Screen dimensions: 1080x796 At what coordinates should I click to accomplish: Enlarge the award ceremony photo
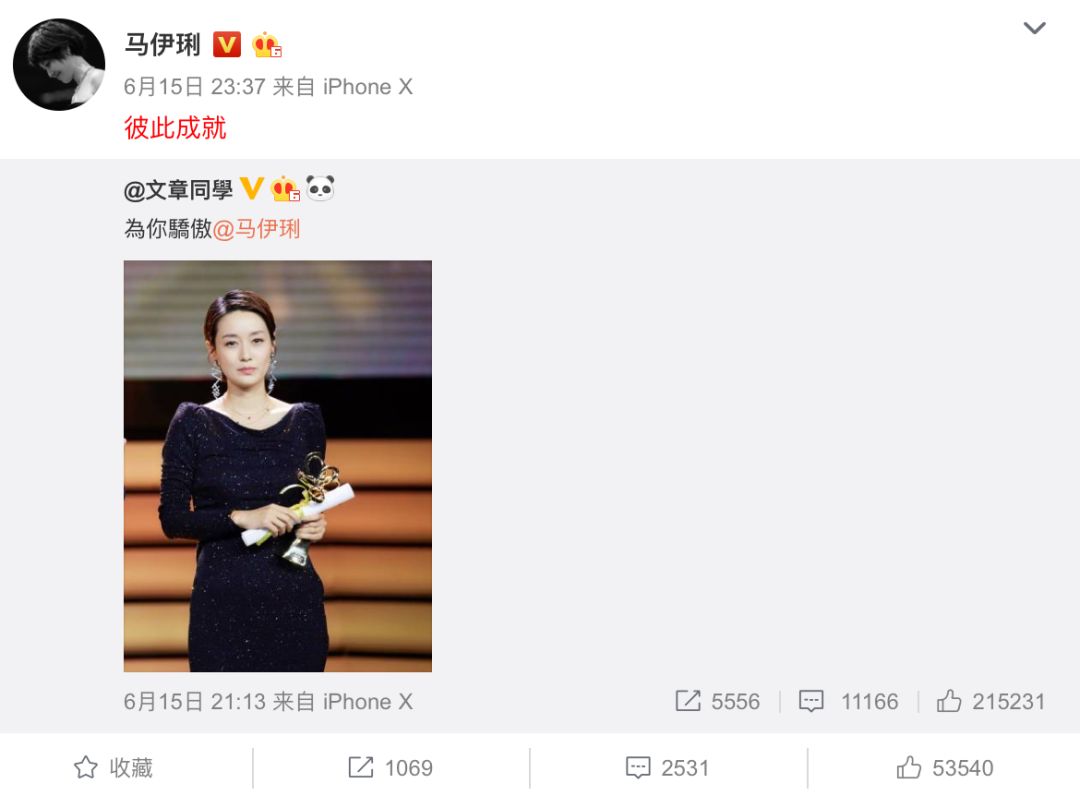278,466
